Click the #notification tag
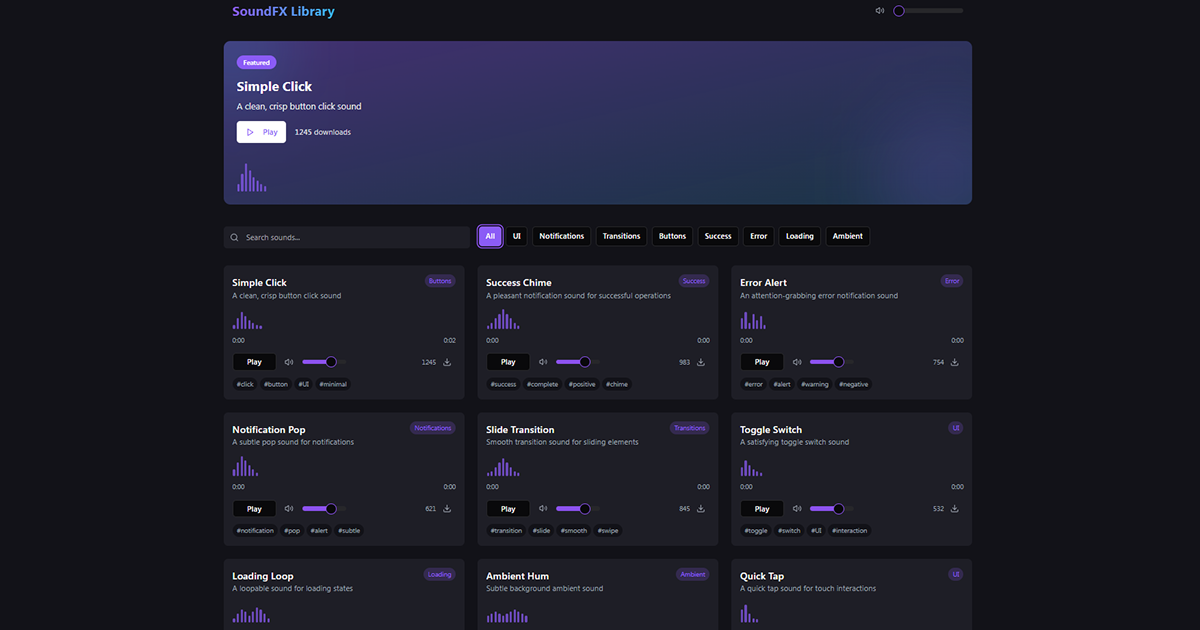 255,531
